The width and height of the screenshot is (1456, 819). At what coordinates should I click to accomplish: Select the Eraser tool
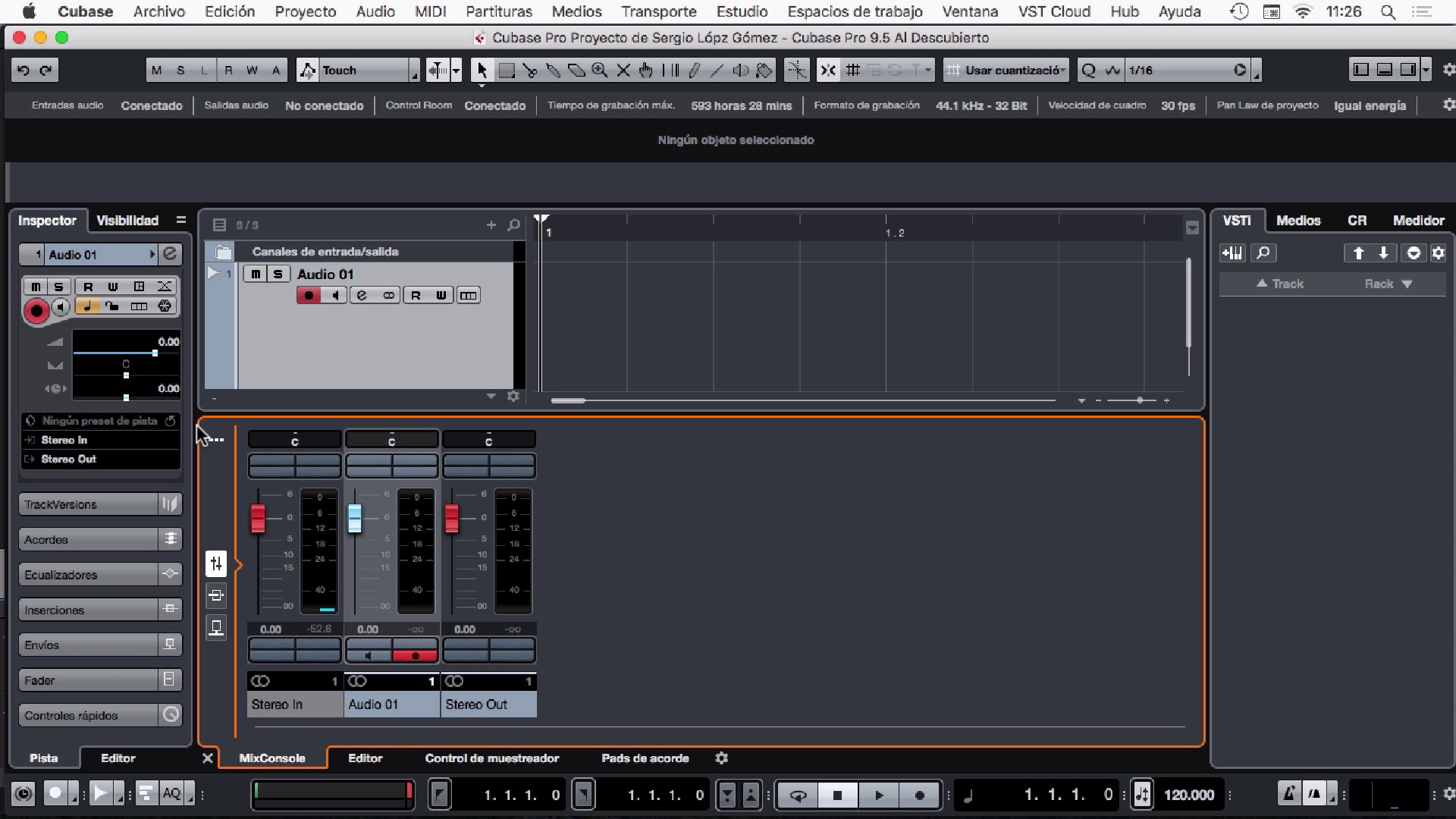coord(577,71)
